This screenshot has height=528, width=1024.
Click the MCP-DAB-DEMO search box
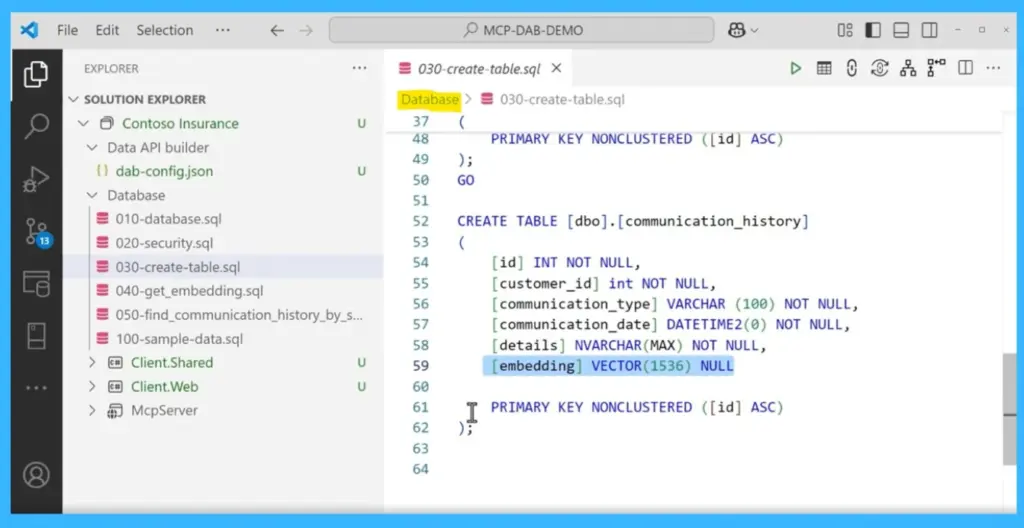(521, 30)
